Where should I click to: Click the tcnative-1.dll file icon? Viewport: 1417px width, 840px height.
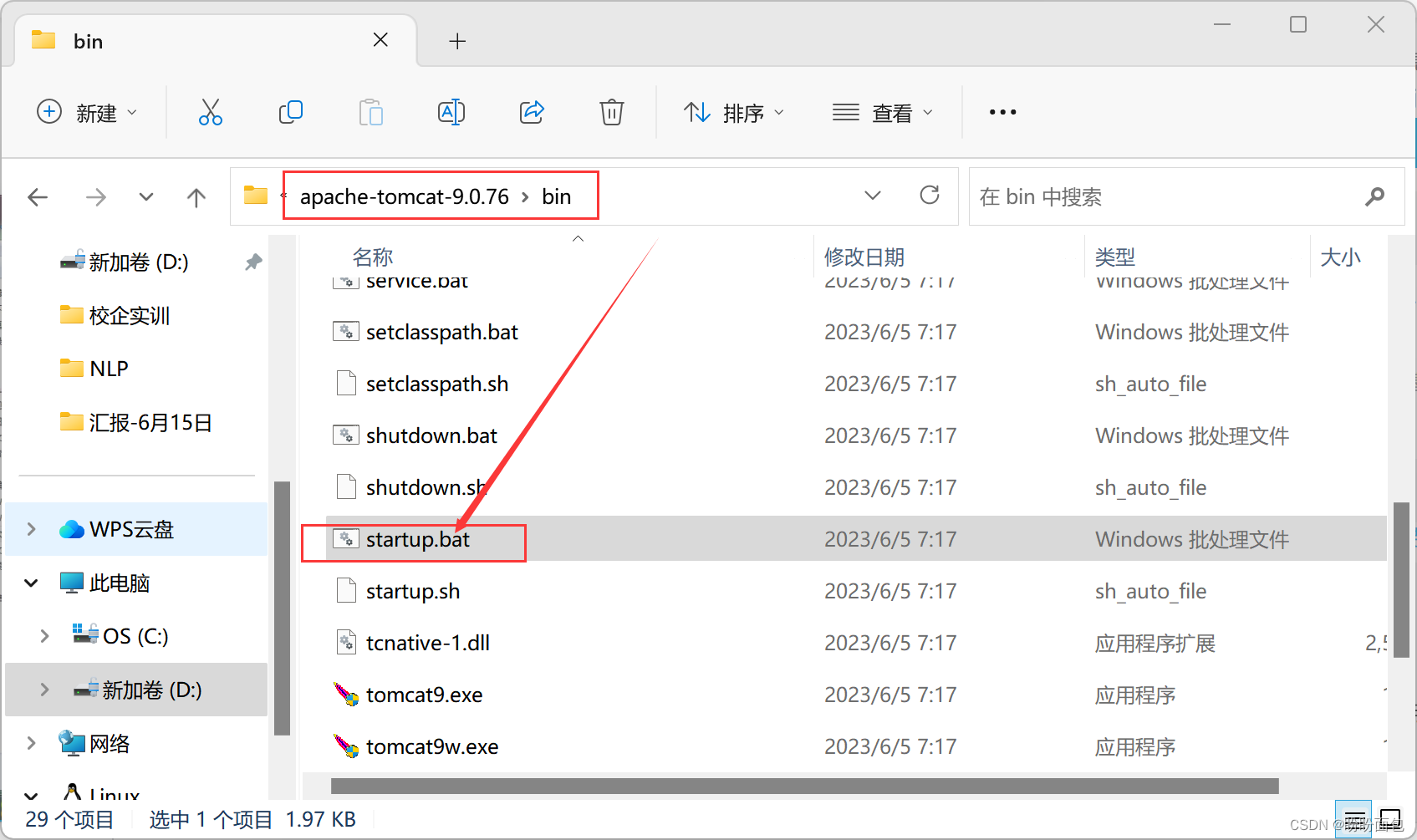pos(346,643)
